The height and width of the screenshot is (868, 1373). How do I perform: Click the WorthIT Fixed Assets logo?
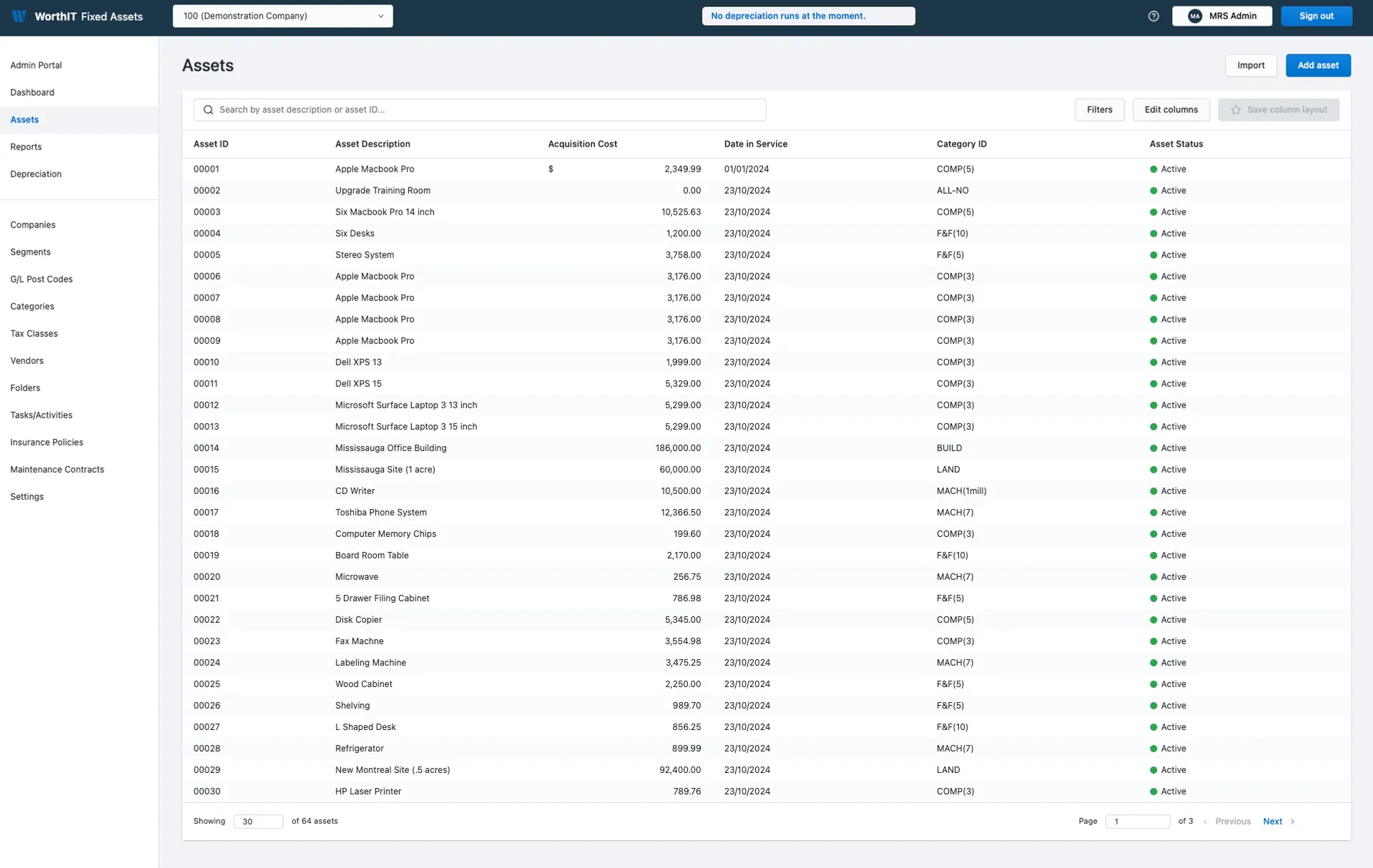77,16
